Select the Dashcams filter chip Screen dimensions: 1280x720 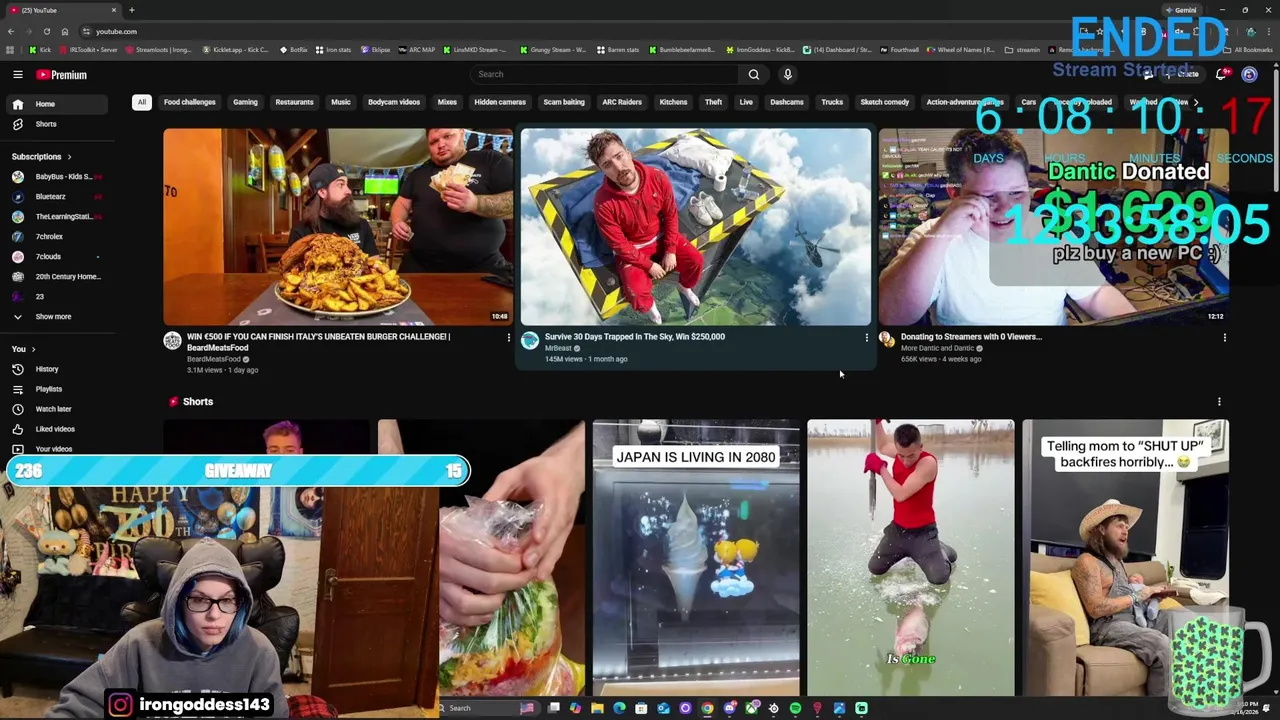[787, 102]
